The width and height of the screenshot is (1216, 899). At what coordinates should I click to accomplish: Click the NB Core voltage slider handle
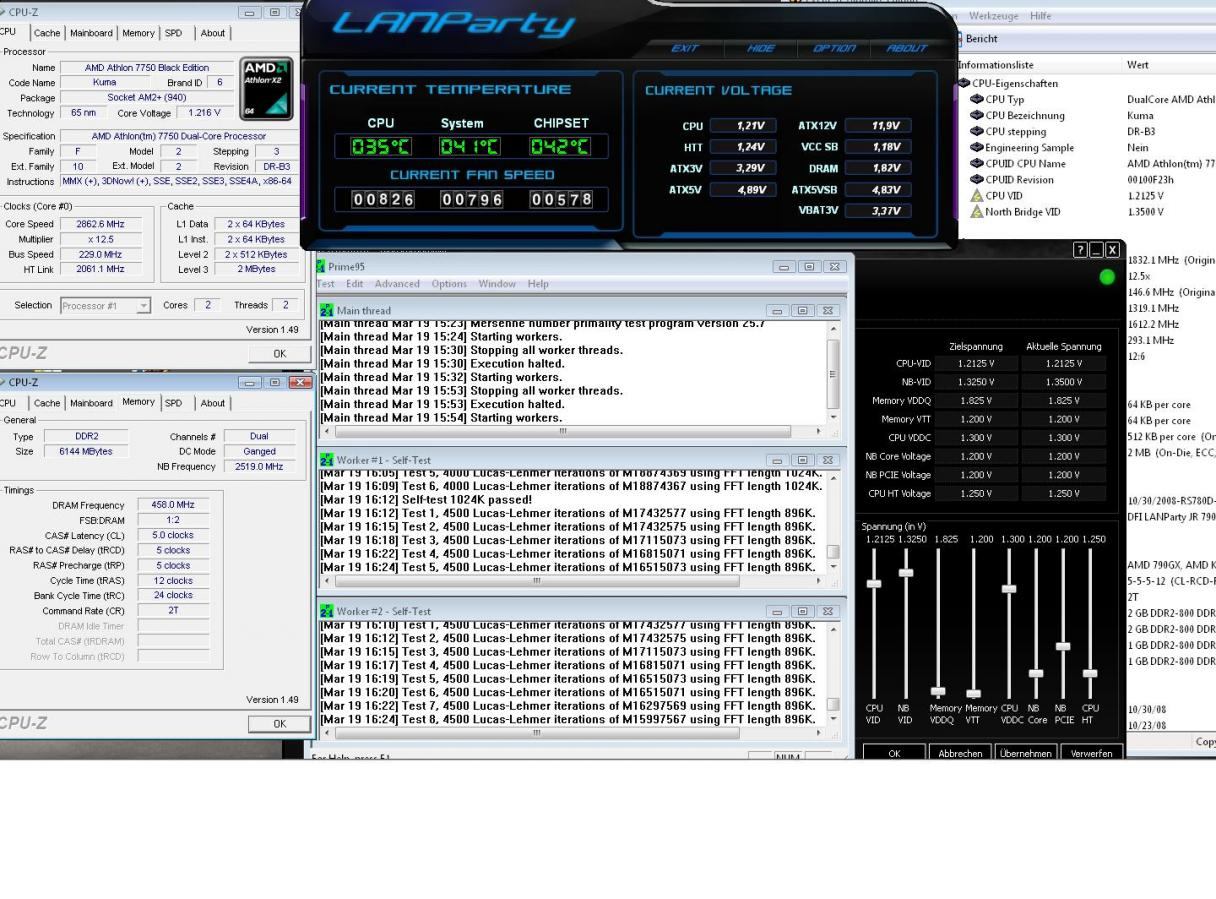click(1036, 673)
